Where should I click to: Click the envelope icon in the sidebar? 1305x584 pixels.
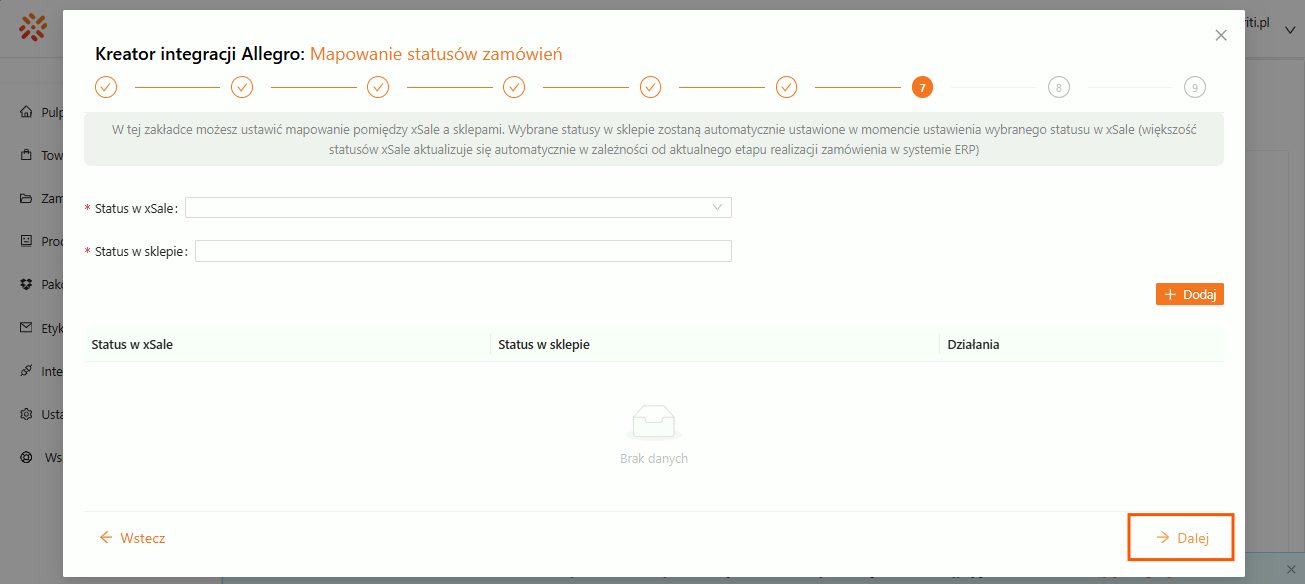coord(27,328)
